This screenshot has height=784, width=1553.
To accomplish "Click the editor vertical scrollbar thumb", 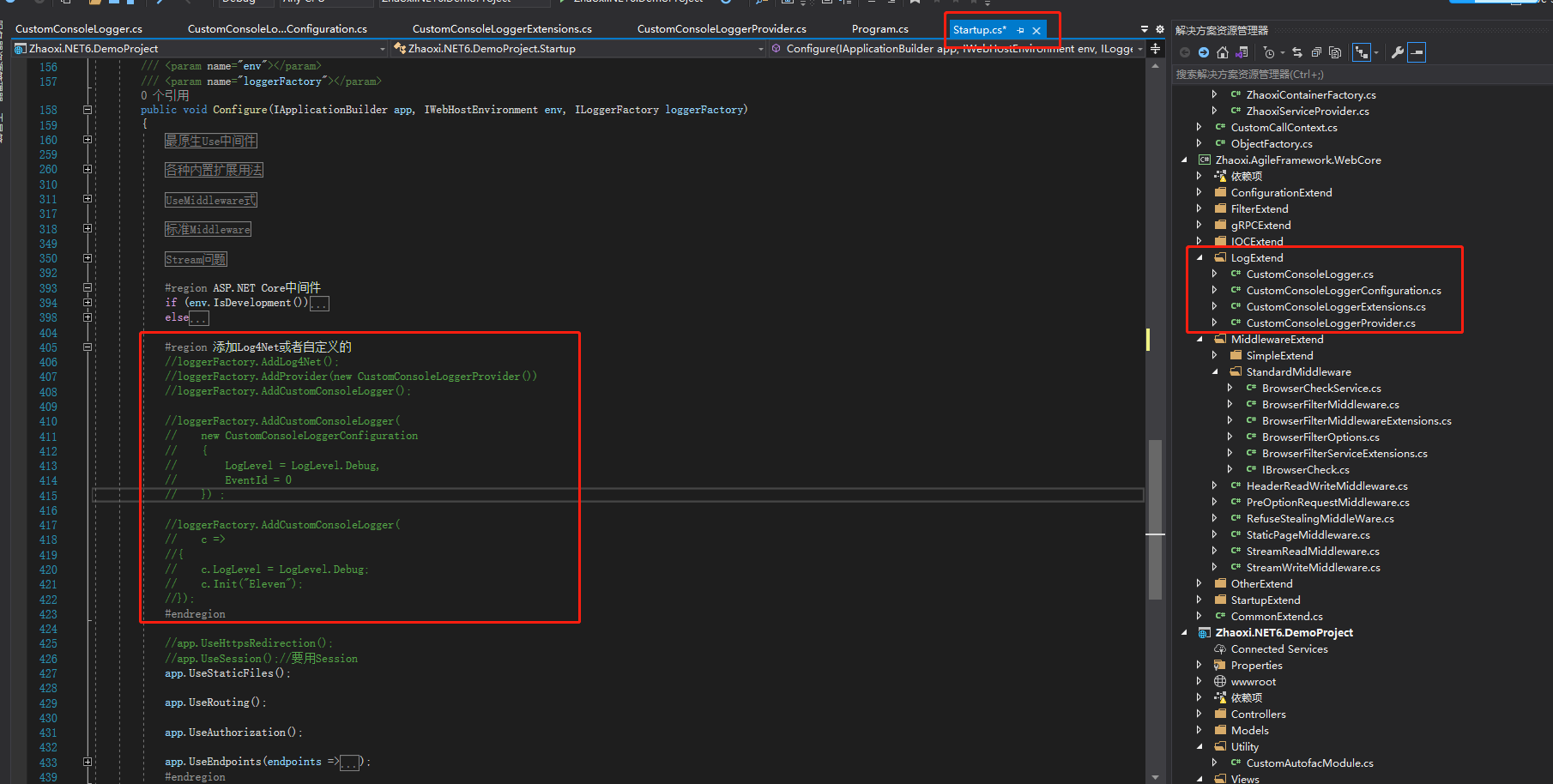I will point(1155,519).
